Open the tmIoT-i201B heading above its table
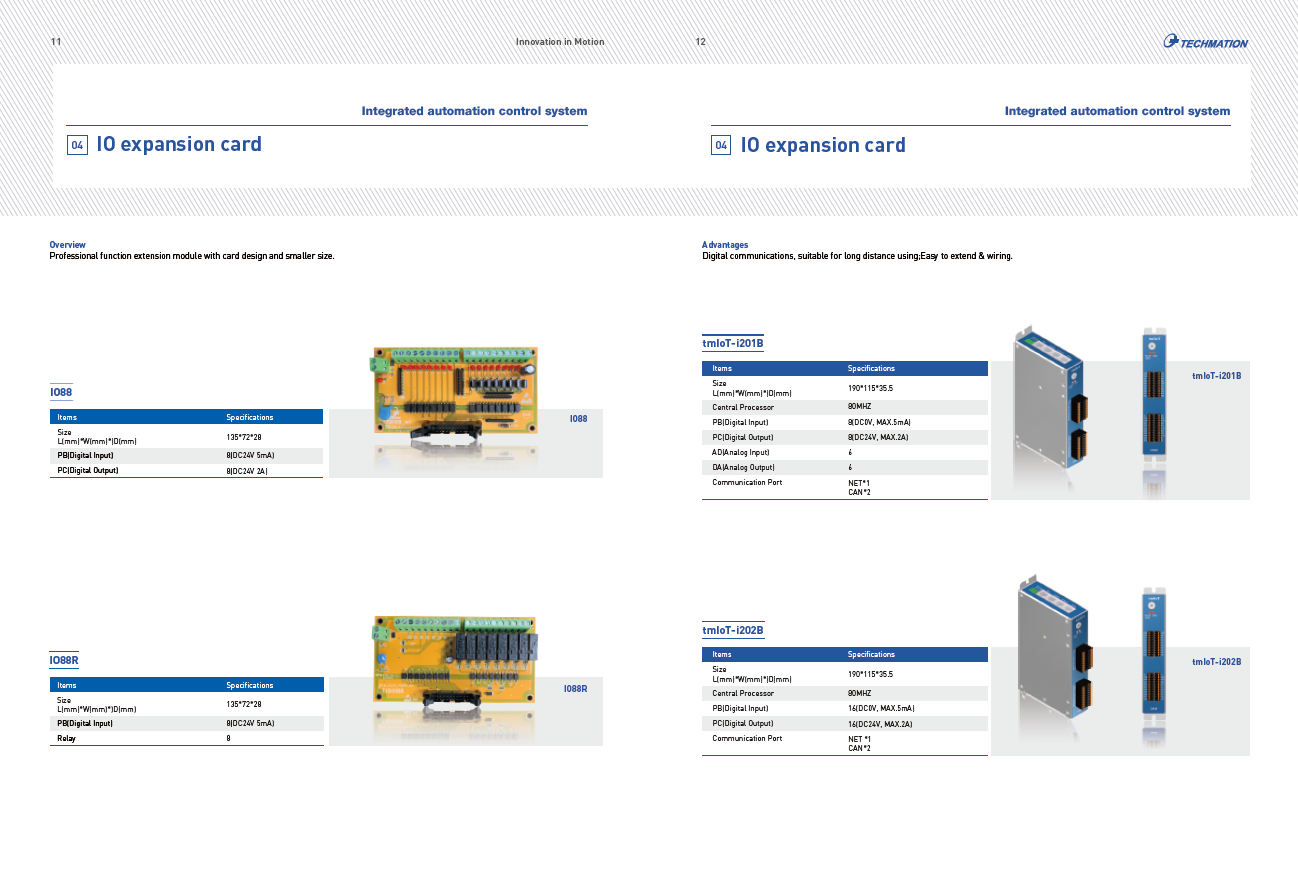Image resolution: width=1298 pixels, height=887 pixels. click(732, 344)
